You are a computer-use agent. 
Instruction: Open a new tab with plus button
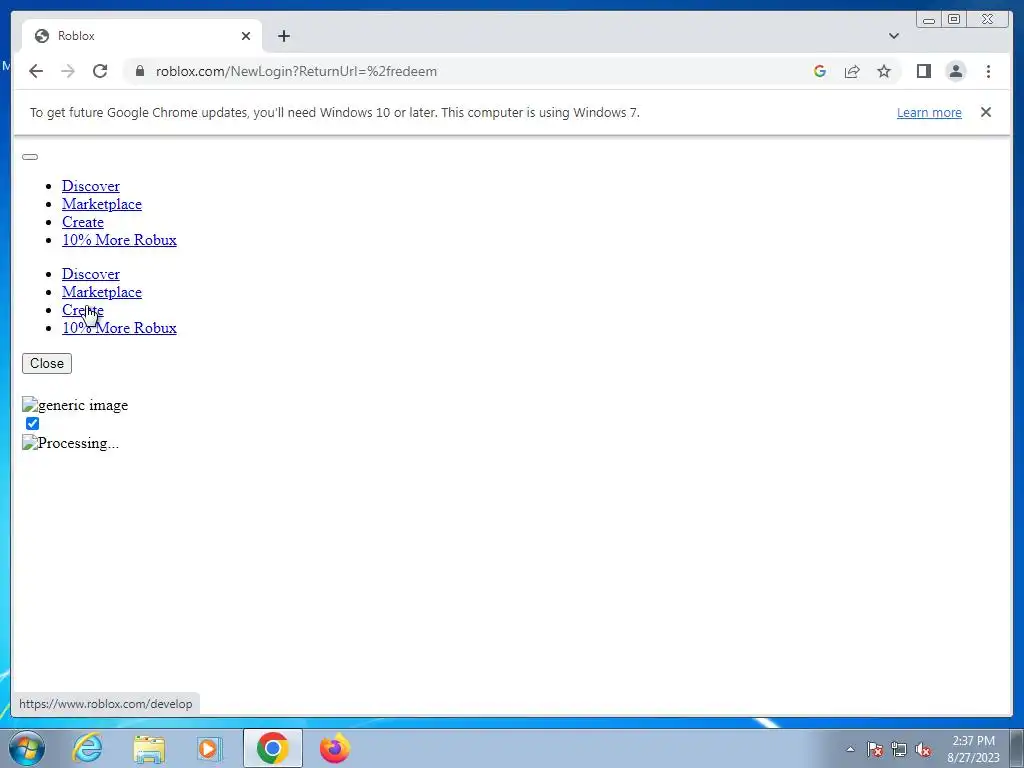click(283, 36)
